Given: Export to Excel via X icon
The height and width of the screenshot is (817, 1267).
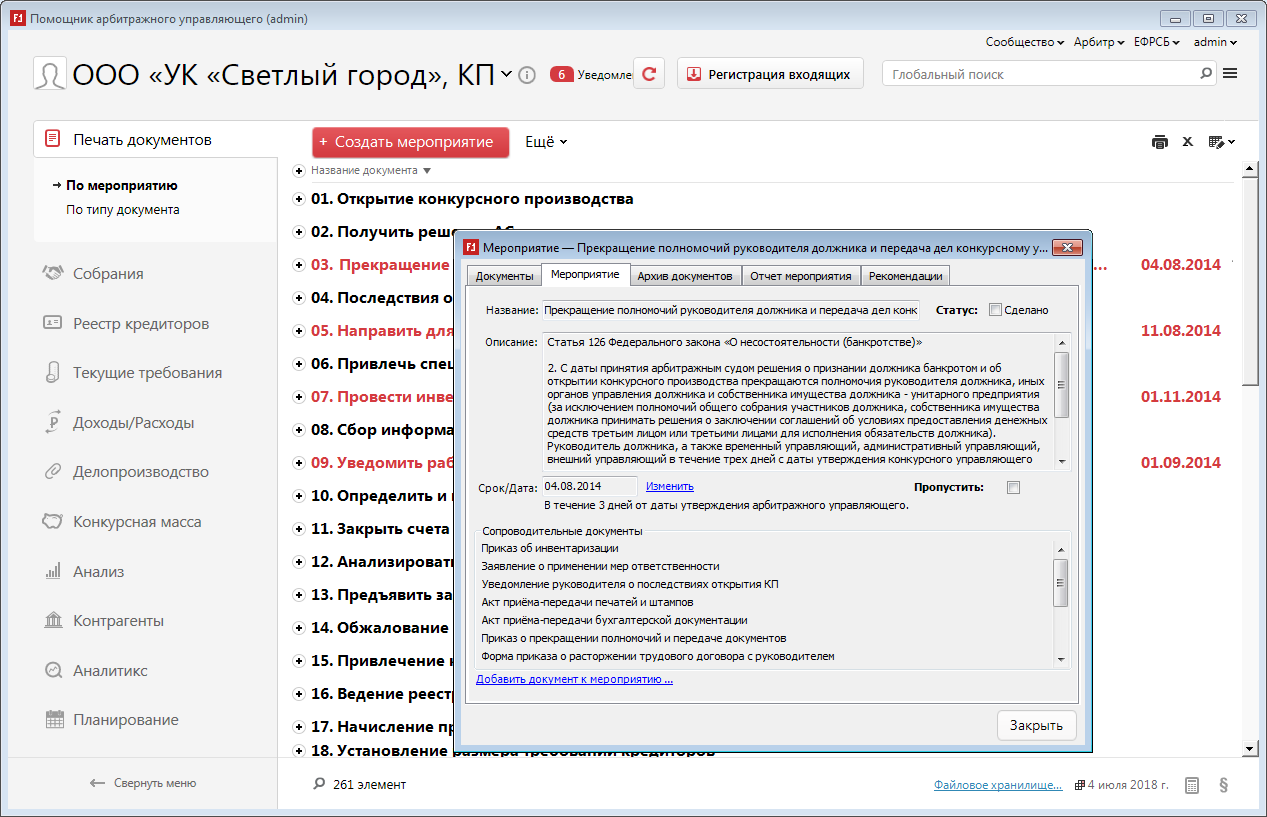Looking at the screenshot, I should [1188, 142].
